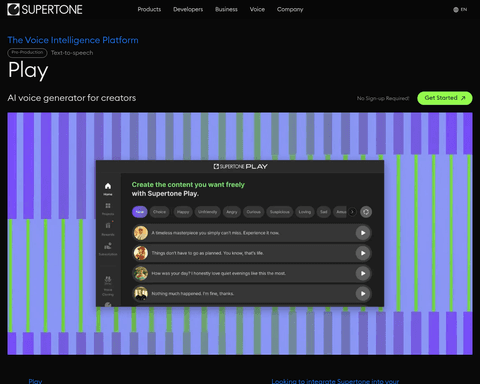
Task: Open the Developers menu
Action: (188, 9)
